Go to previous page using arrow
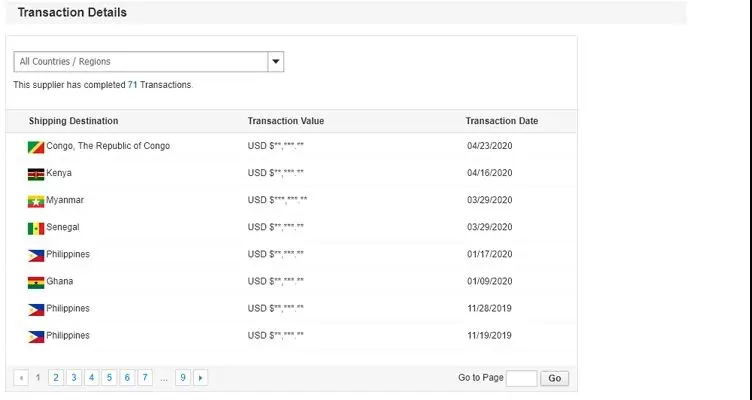Viewport: 752px width, 400px height. pos(21,378)
